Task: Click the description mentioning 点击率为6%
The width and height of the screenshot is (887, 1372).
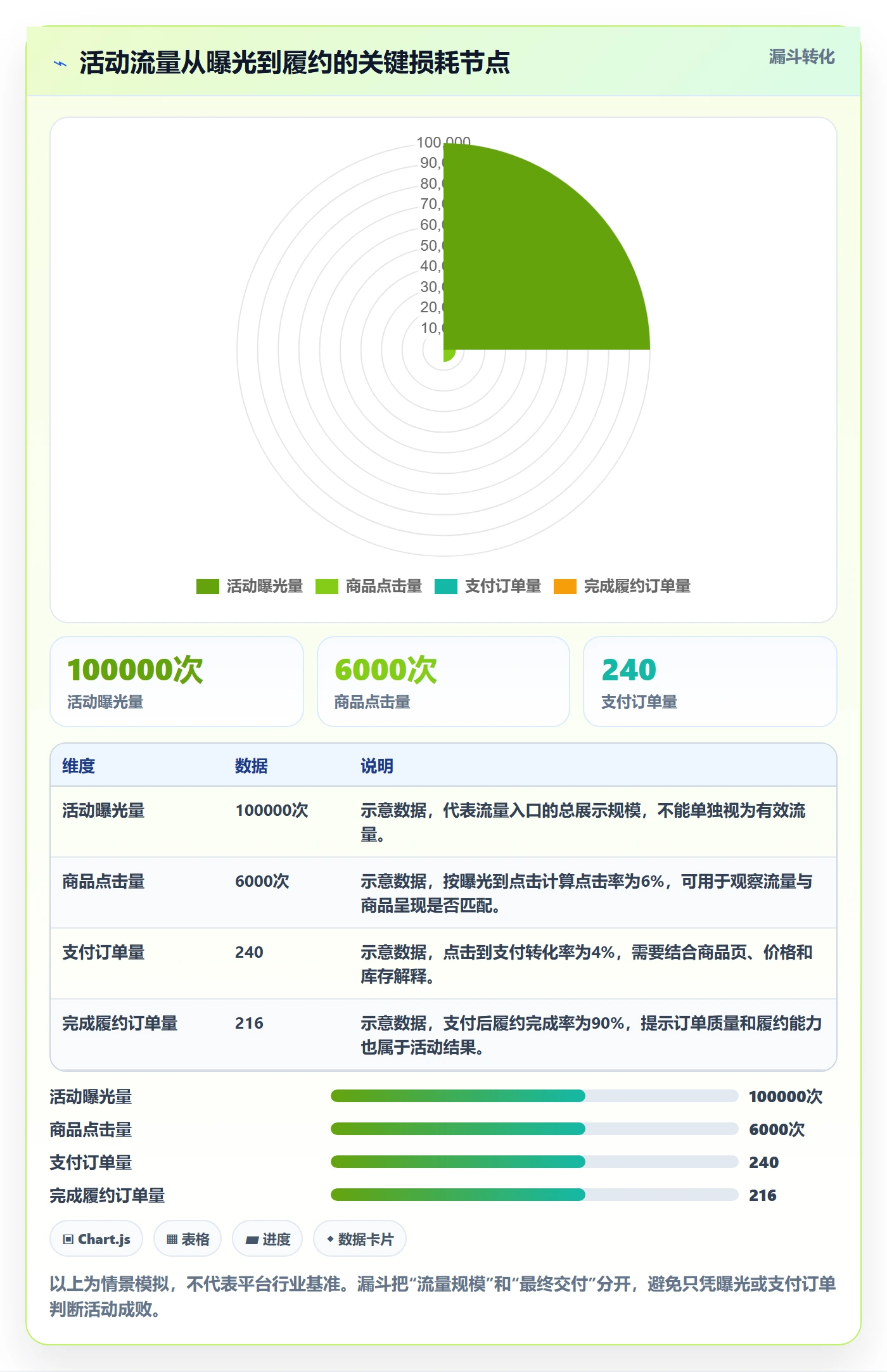Action: tap(587, 893)
